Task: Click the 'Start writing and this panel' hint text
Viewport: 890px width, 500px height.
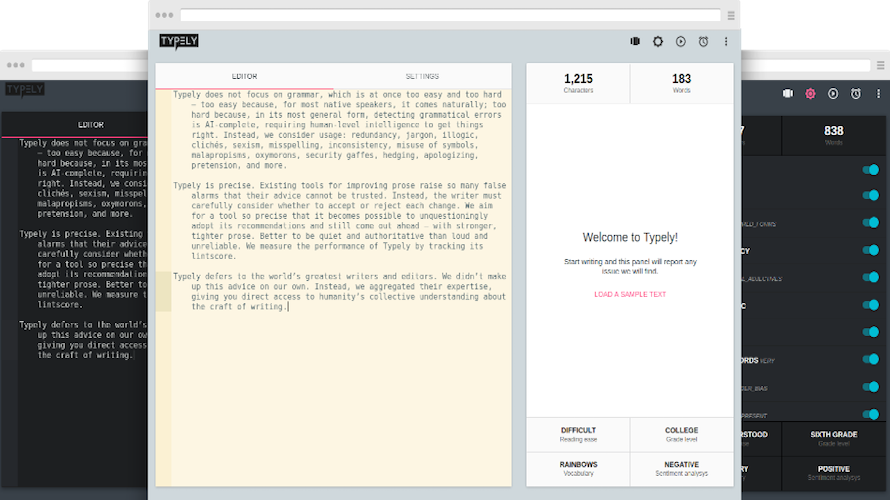Action: coord(630,266)
